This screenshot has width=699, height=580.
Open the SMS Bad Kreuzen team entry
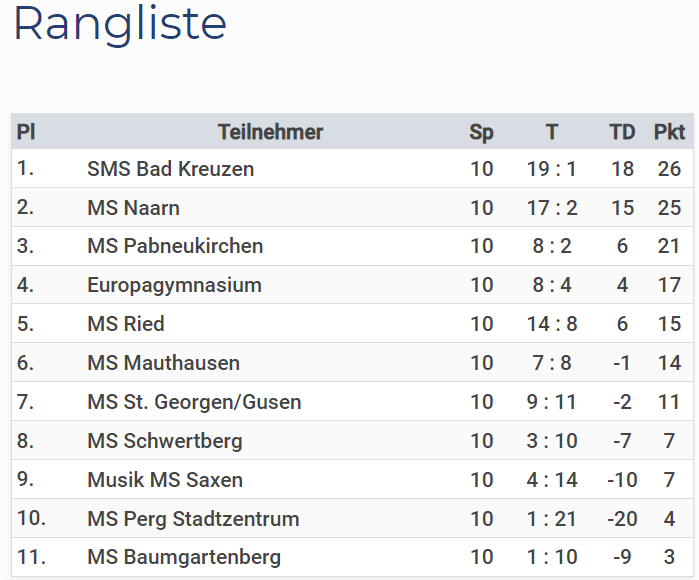[x=170, y=169]
